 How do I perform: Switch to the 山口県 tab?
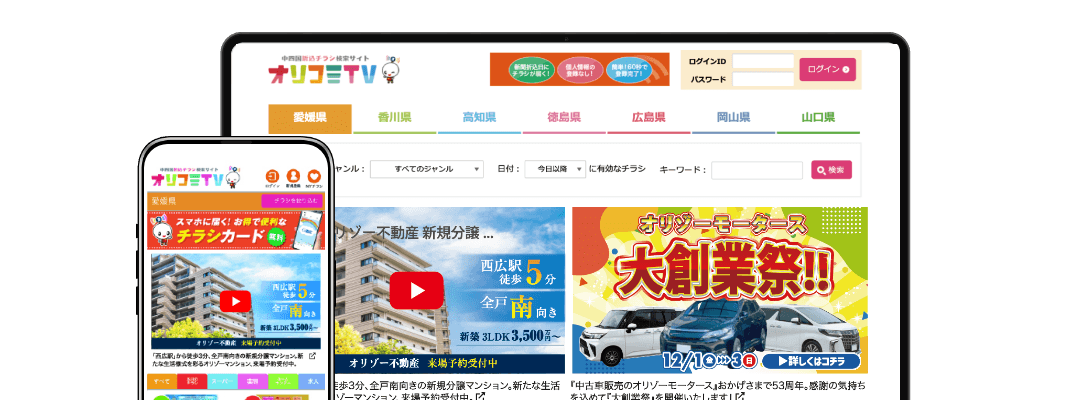[818, 118]
